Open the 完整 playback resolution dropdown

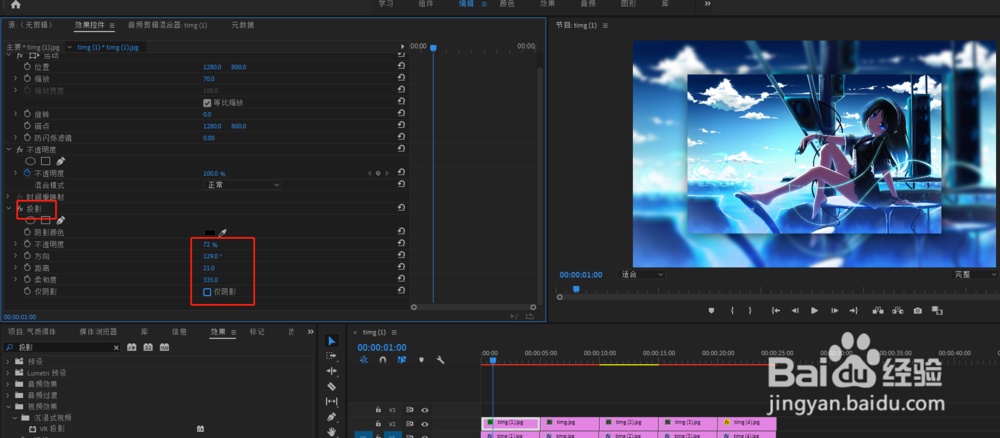(x=975, y=274)
